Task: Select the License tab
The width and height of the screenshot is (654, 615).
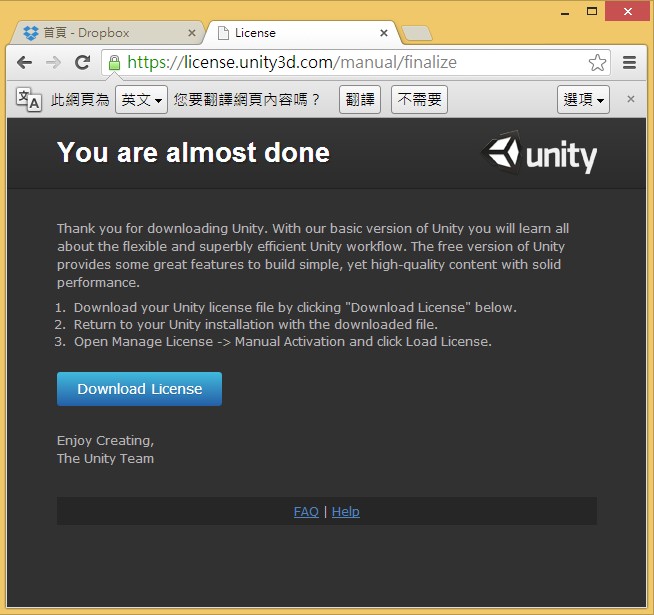Action: tap(302, 33)
